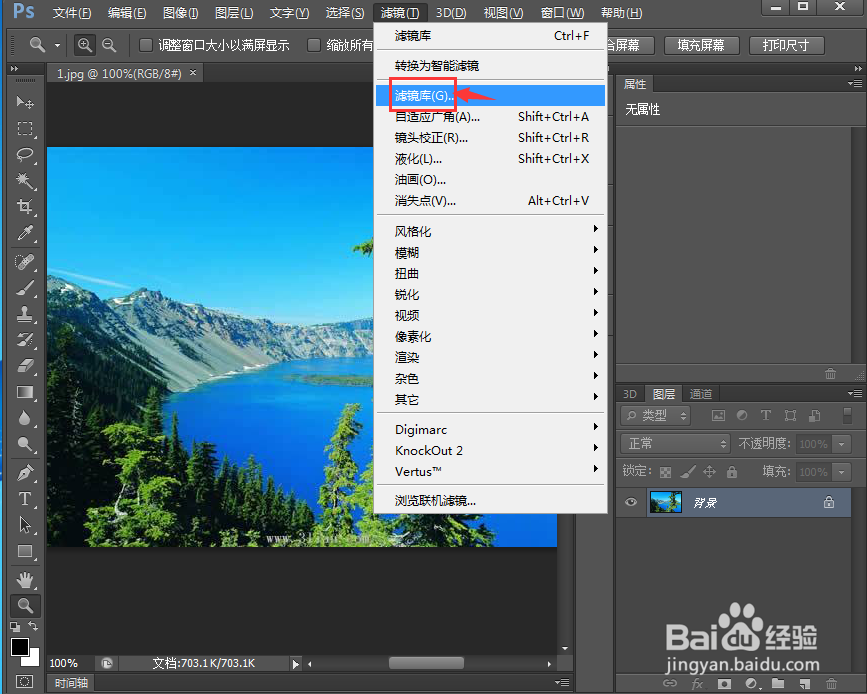This screenshot has height=694, width=867.
Task: Select the Brush tool
Action: point(25,290)
